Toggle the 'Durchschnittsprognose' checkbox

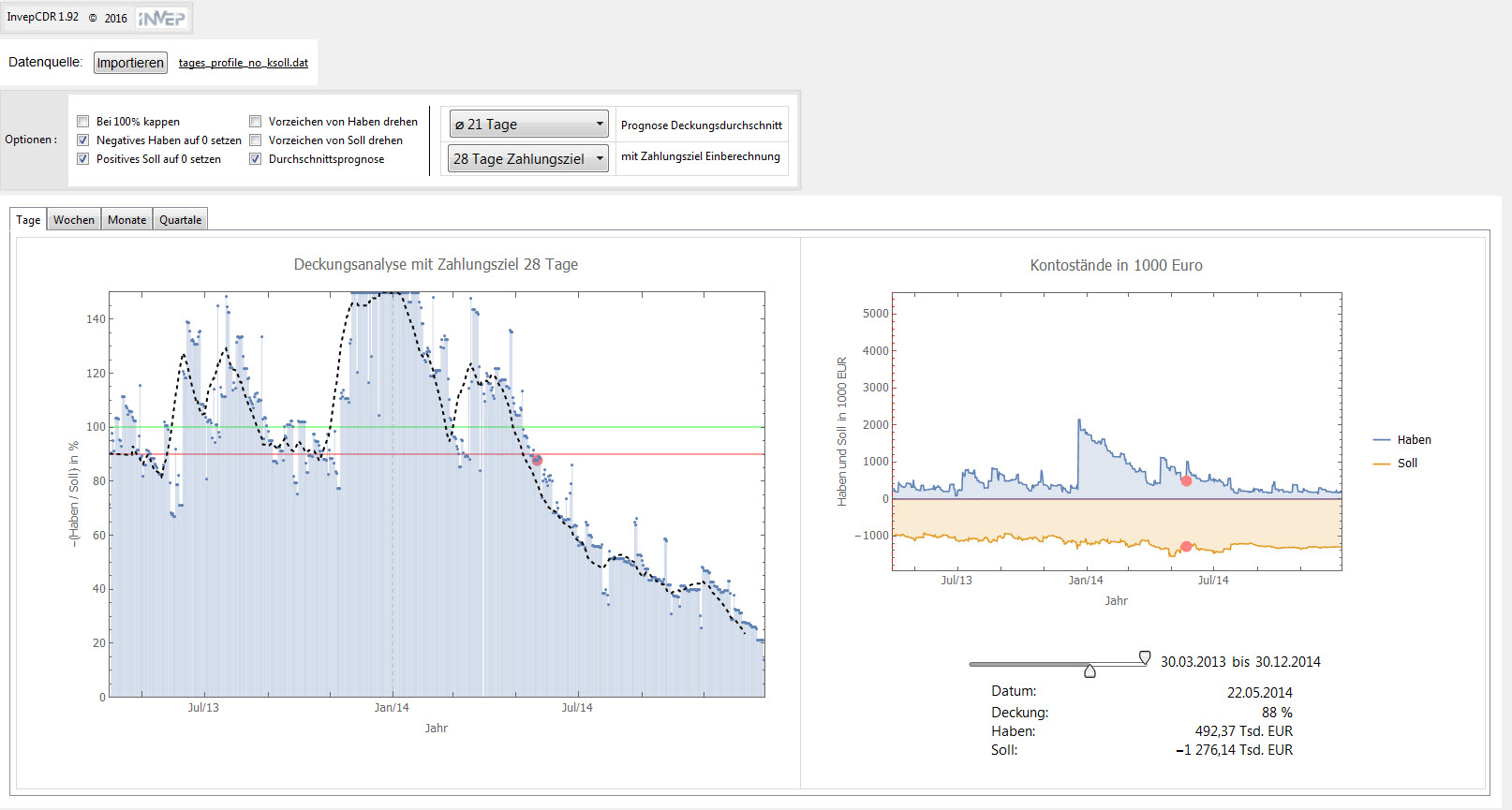[x=255, y=159]
